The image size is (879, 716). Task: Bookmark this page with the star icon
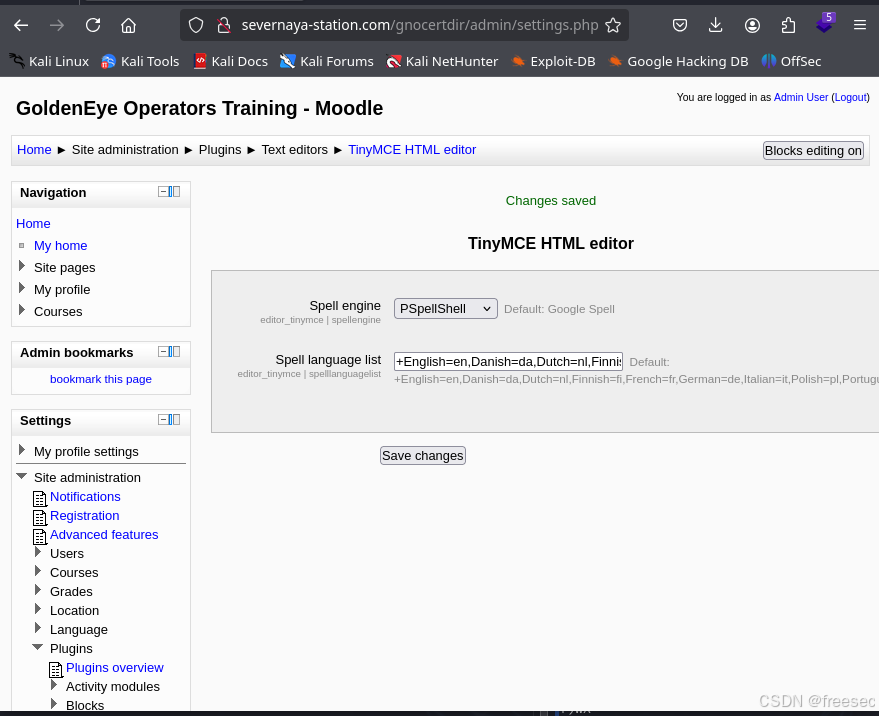click(613, 25)
